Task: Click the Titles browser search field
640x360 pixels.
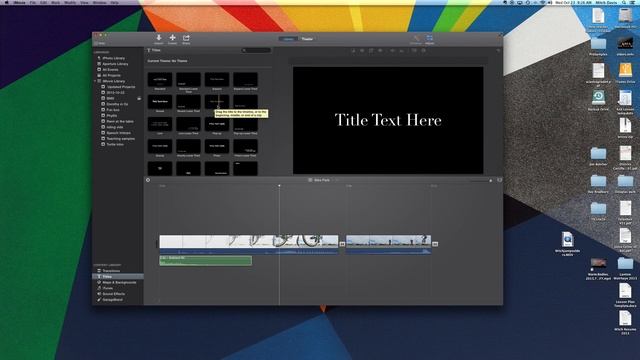Action: click(x=256, y=50)
